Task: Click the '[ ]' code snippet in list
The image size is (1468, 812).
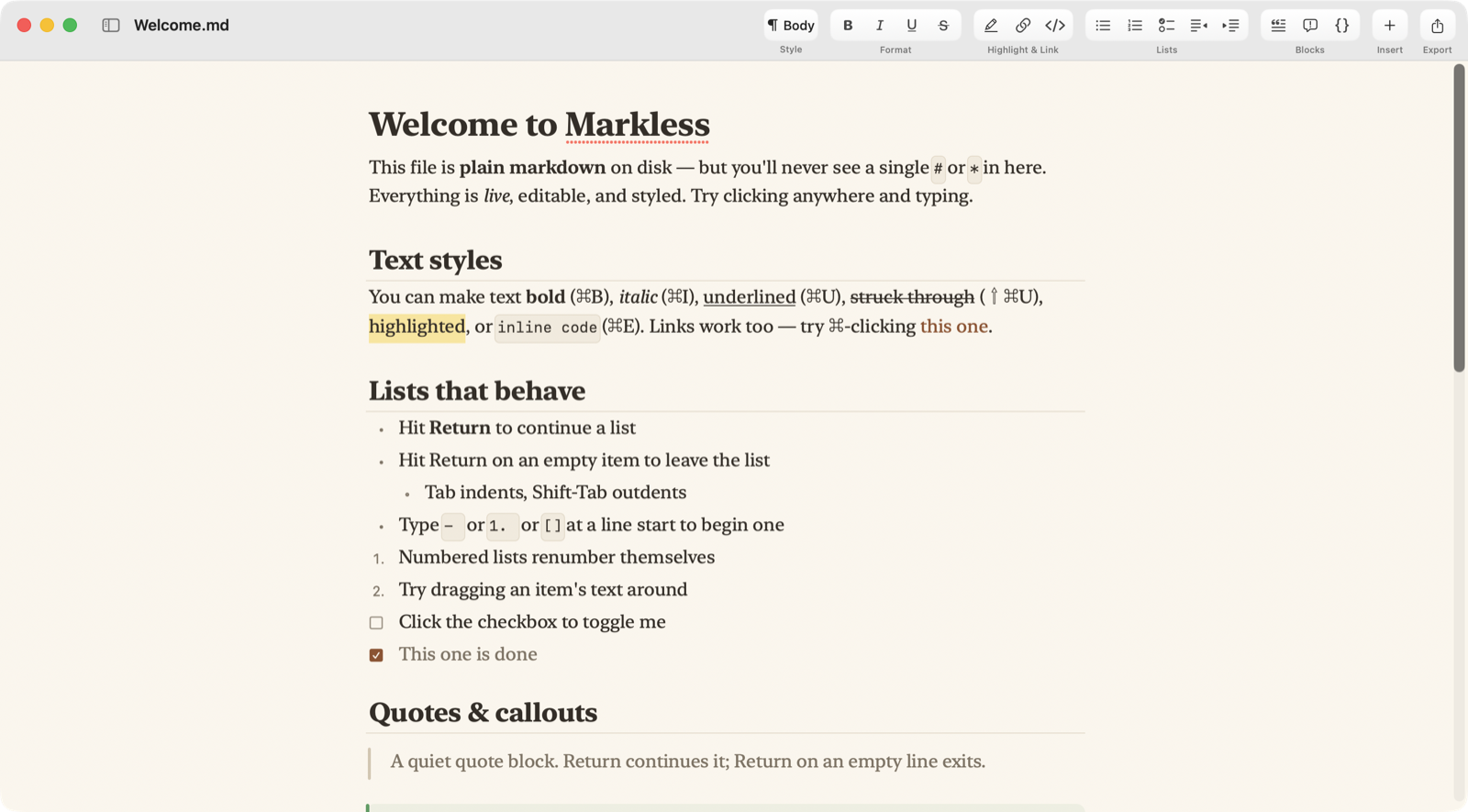Action: click(x=552, y=527)
